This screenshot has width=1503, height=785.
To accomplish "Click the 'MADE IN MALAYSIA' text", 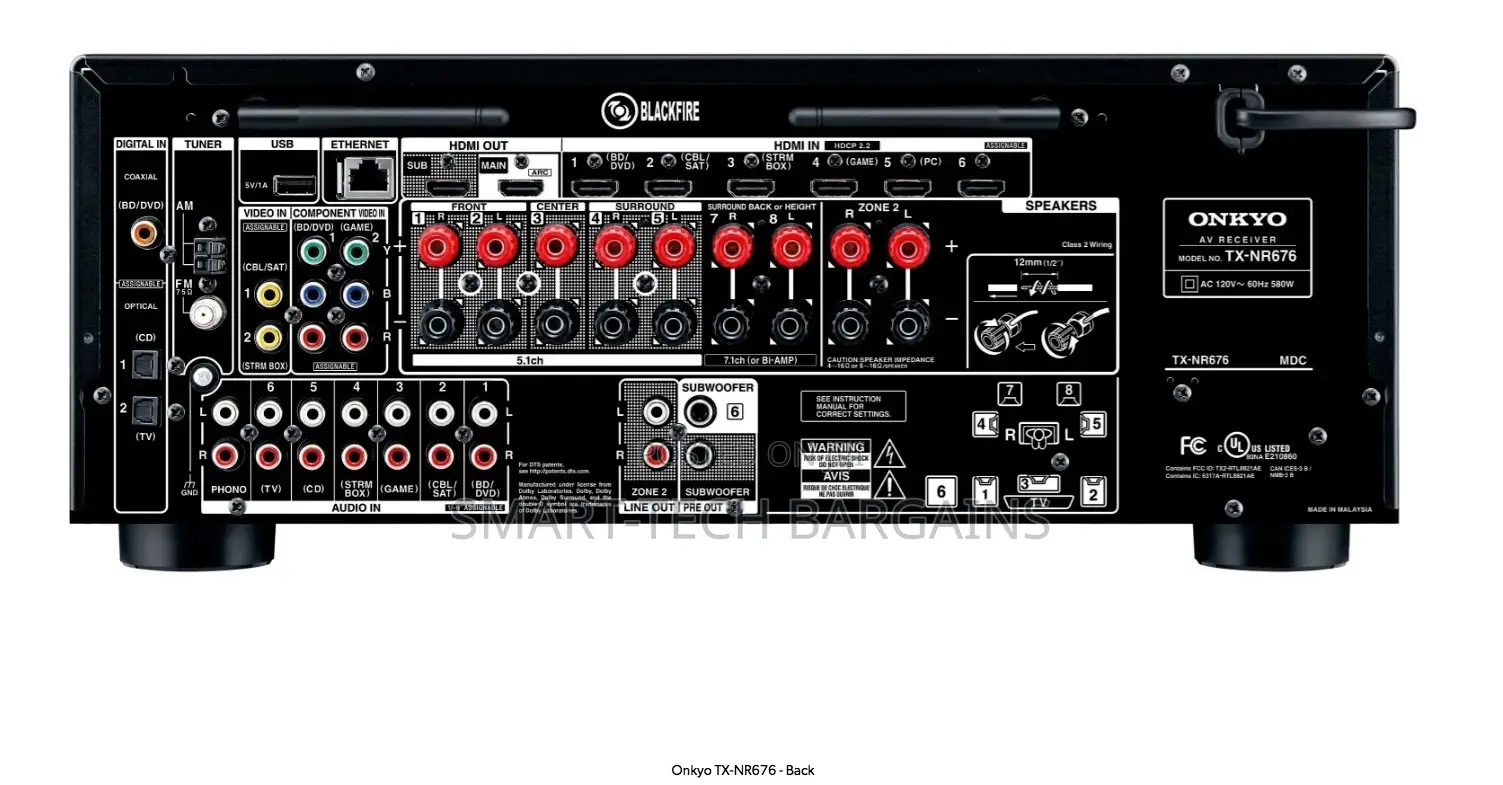I will [x=1339, y=510].
